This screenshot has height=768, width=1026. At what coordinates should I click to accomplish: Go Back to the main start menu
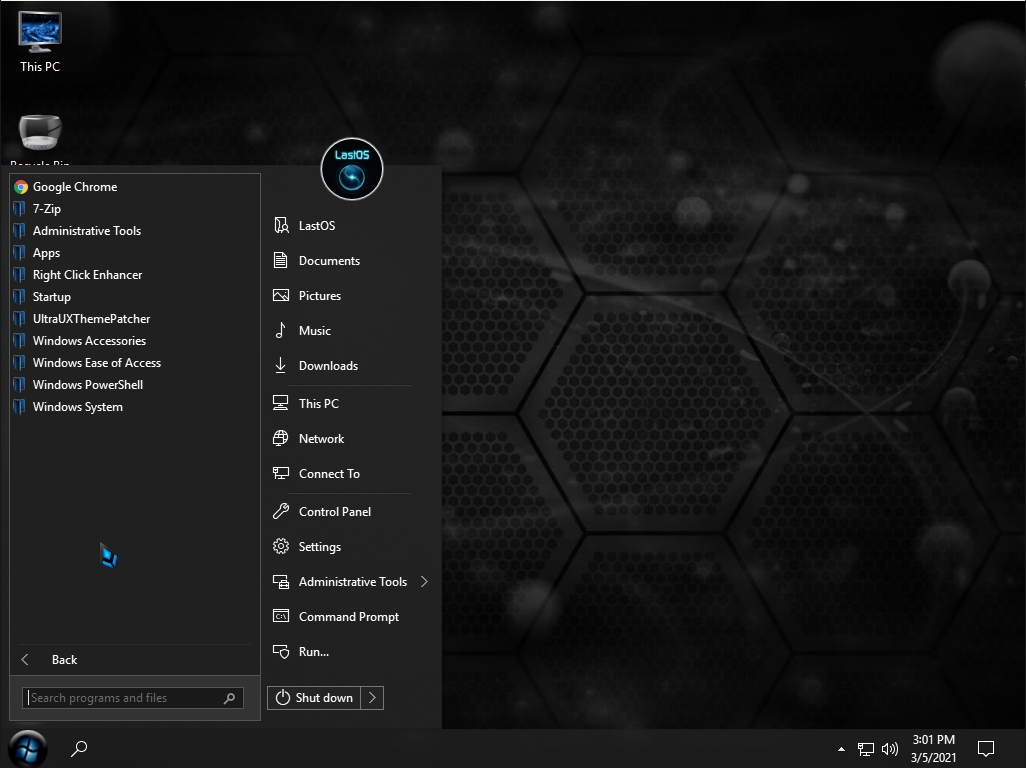(135, 659)
